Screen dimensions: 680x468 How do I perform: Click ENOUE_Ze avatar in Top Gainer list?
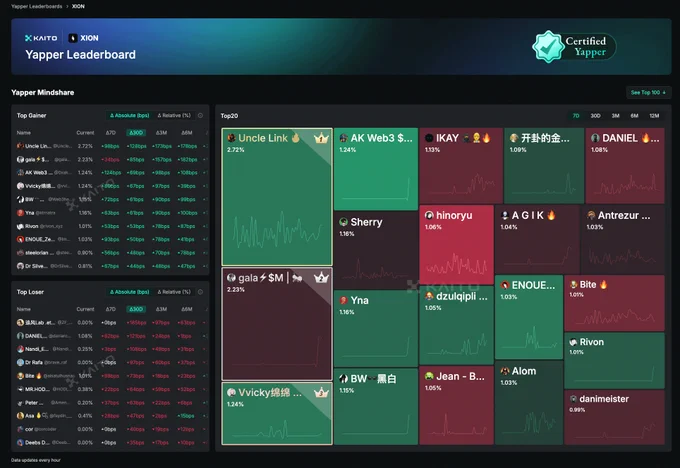[x=20, y=239]
